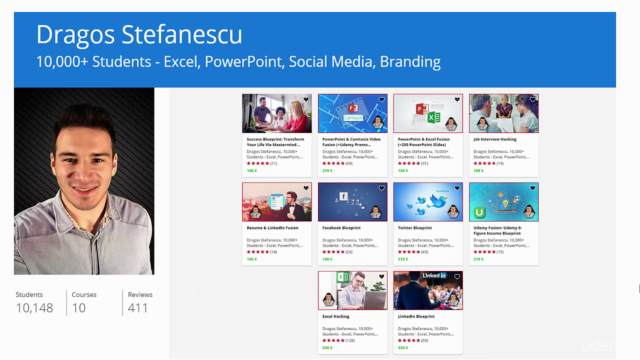The image size is (640, 360).
Task: Wishlist heart on PowerPoint & Camtasia course
Action: (x=382, y=99)
